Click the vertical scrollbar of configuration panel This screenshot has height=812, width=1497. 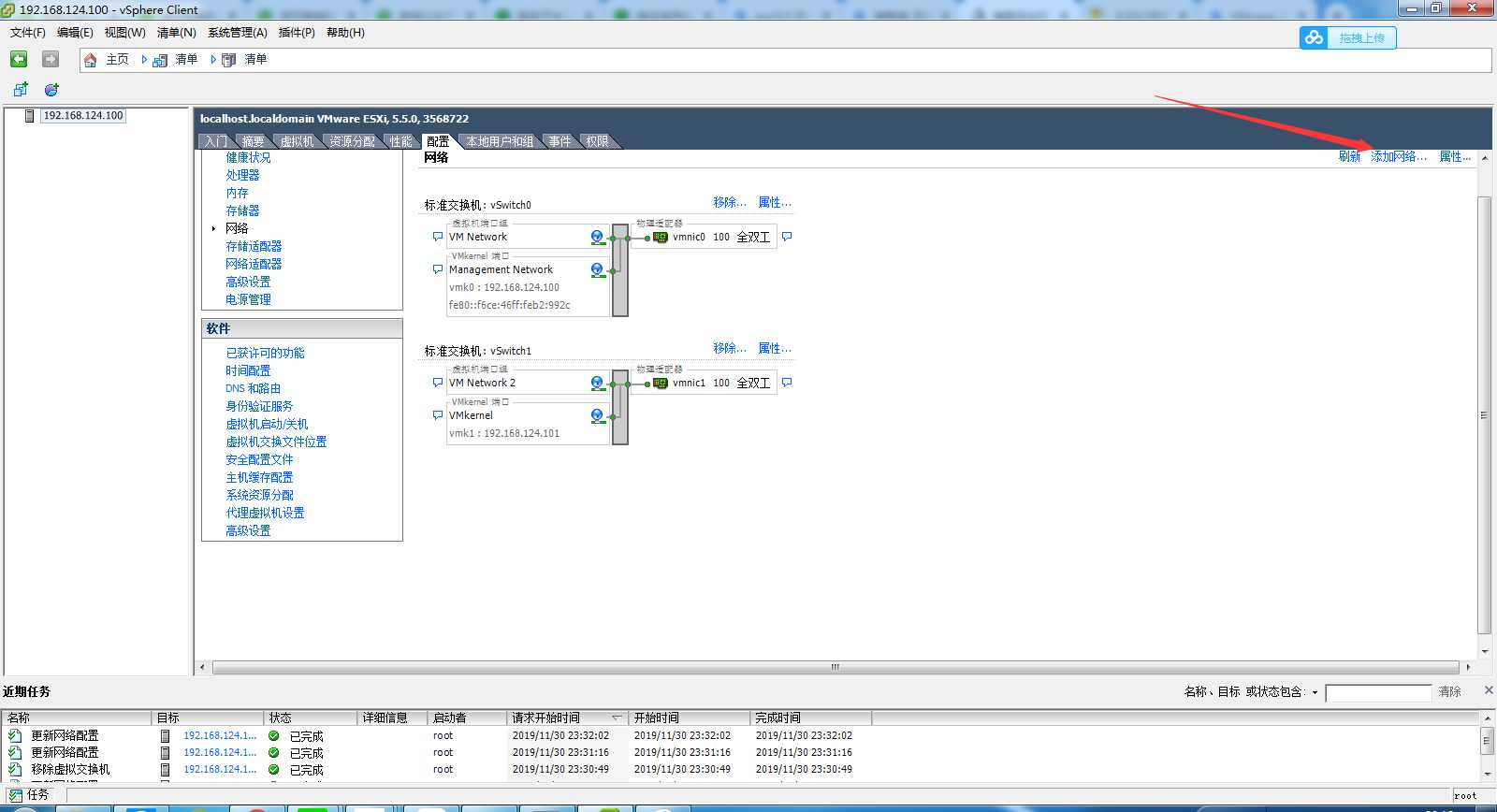click(x=1484, y=414)
